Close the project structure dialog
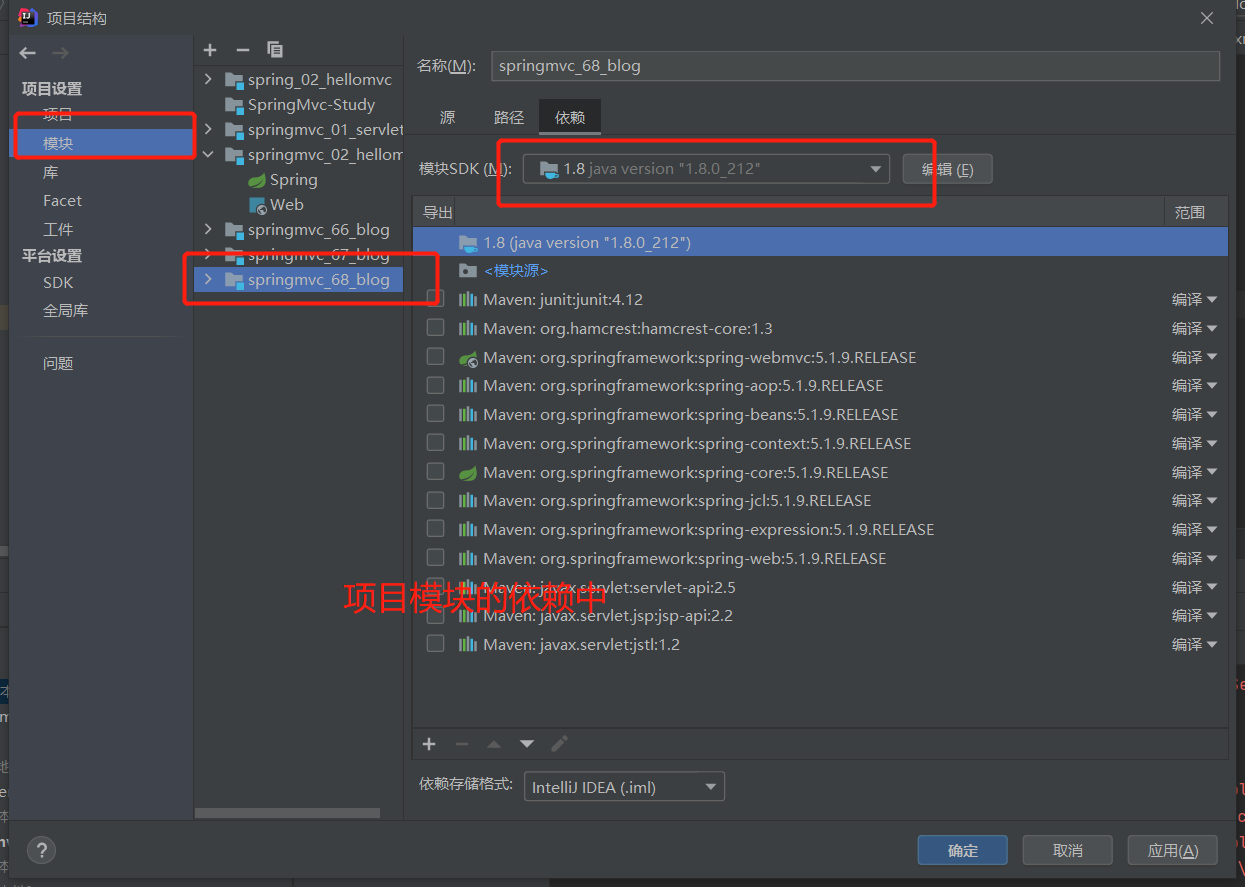The image size is (1245, 887). tap(1208, 18)
